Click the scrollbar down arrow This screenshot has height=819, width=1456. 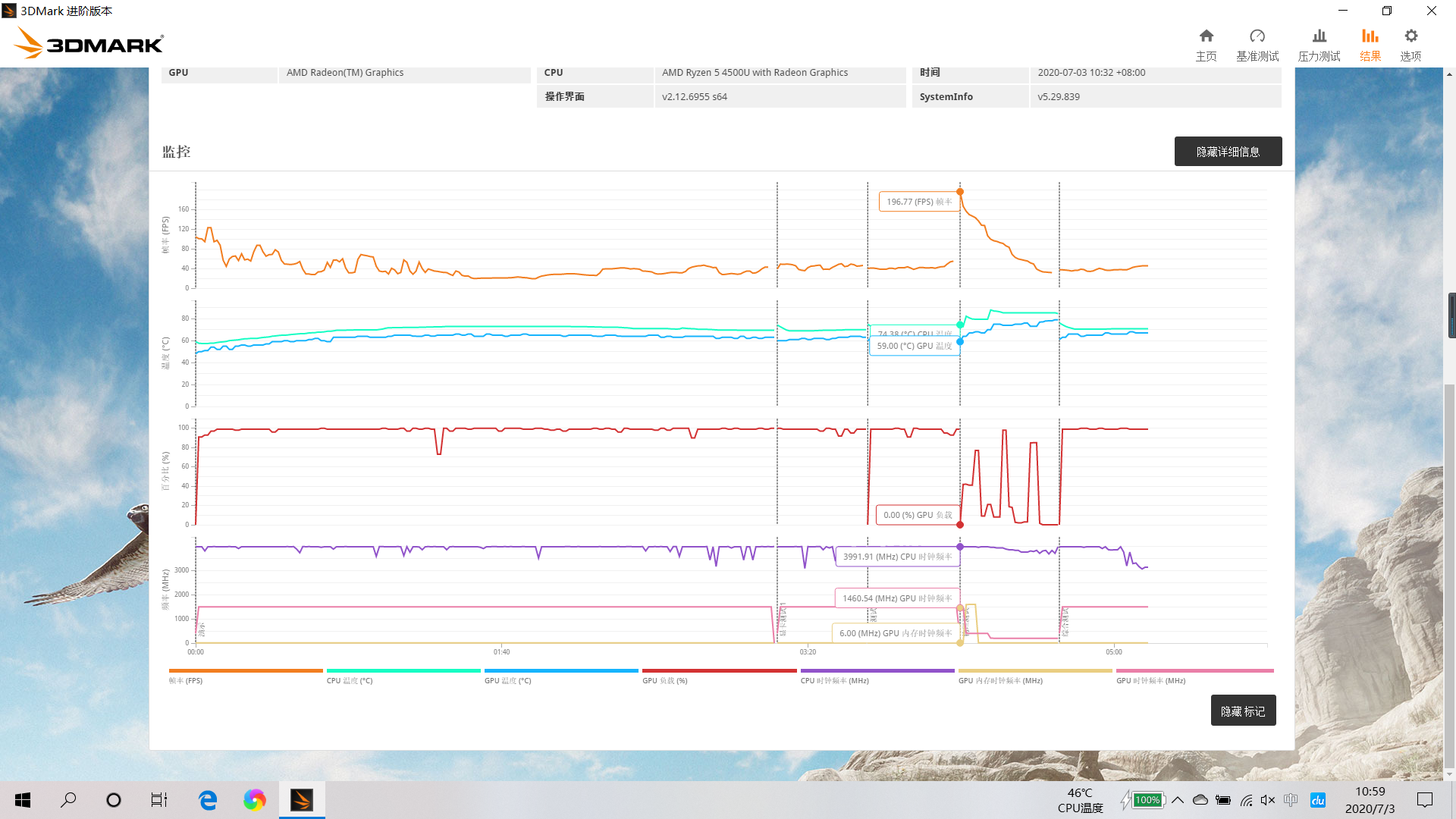[1450, 774]
